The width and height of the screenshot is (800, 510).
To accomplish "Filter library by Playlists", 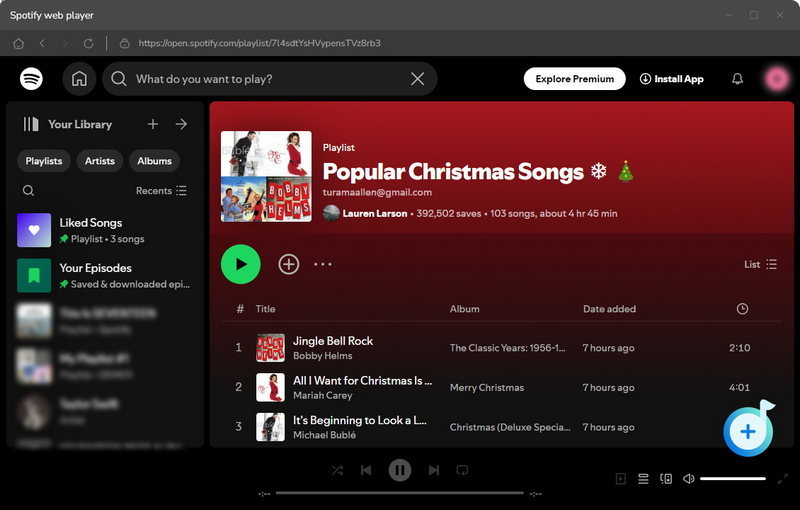I will (44, 161).
